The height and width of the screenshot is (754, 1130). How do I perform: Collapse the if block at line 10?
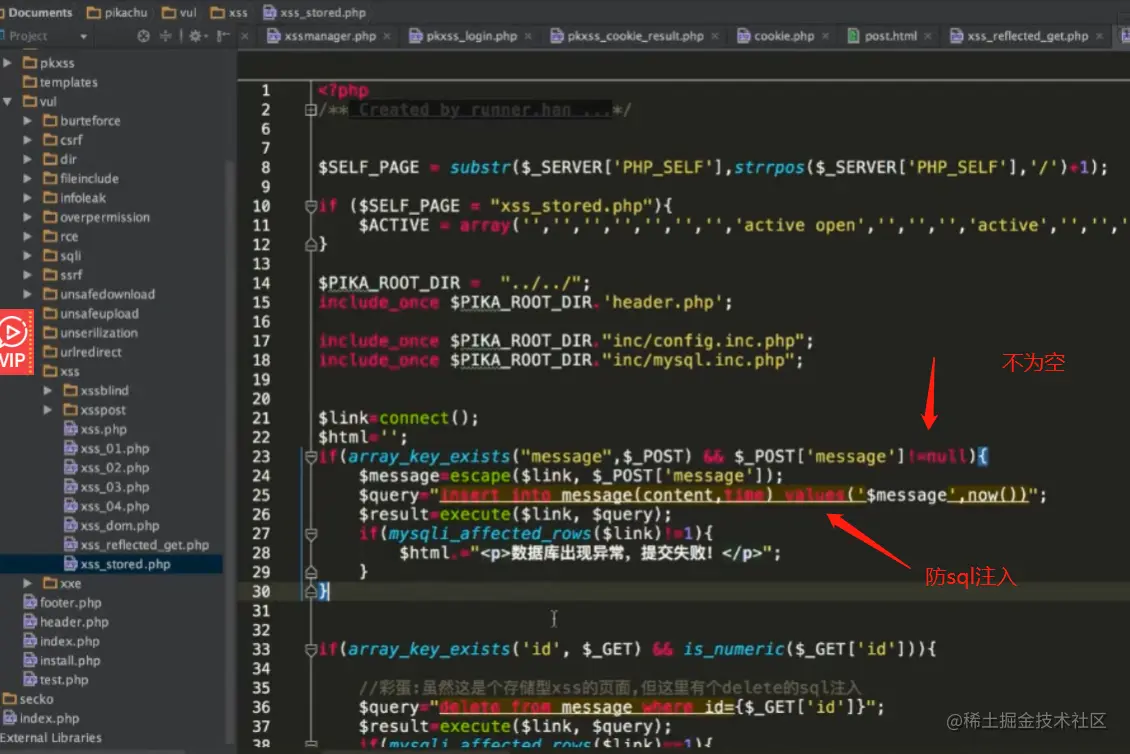(311, 206)
